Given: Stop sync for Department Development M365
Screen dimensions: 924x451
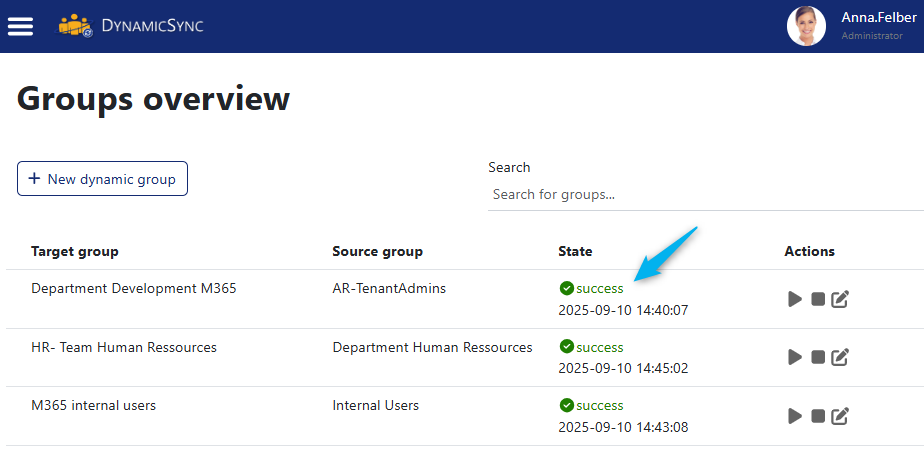Looking at the screenshot, I should click(x=818, y=299).
